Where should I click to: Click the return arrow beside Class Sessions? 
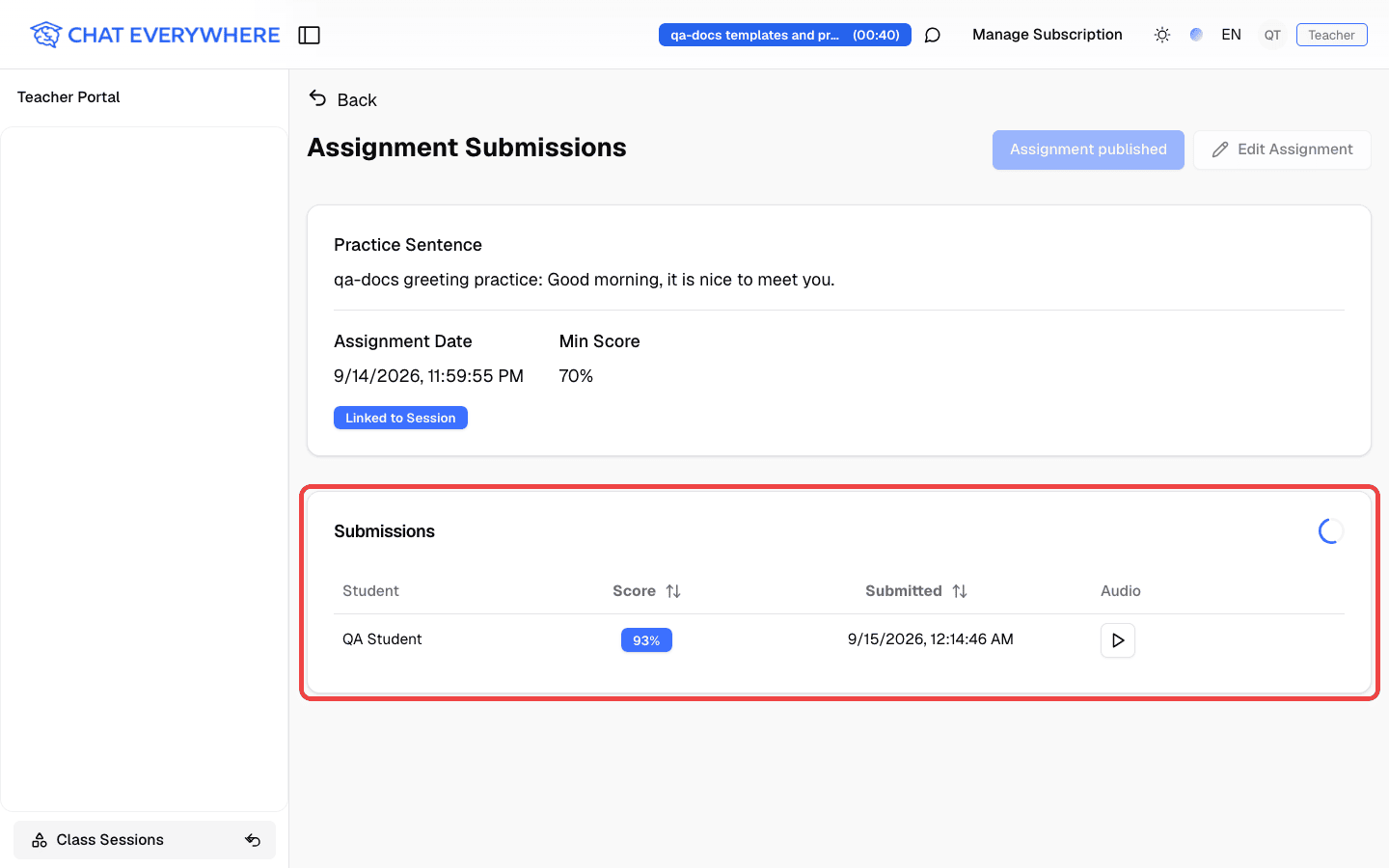coord(253,840)
